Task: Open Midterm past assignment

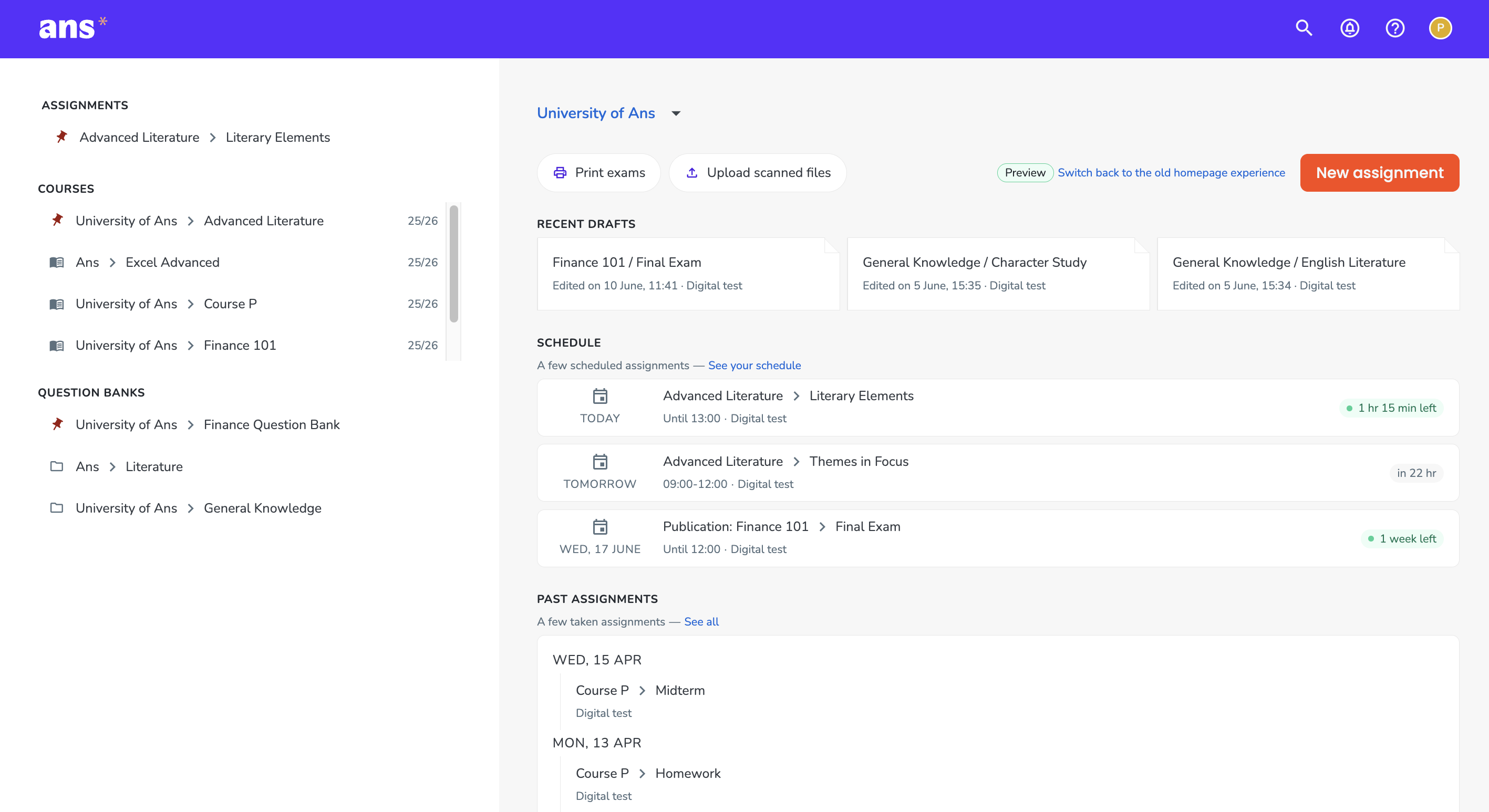Action: click(680, 691)
